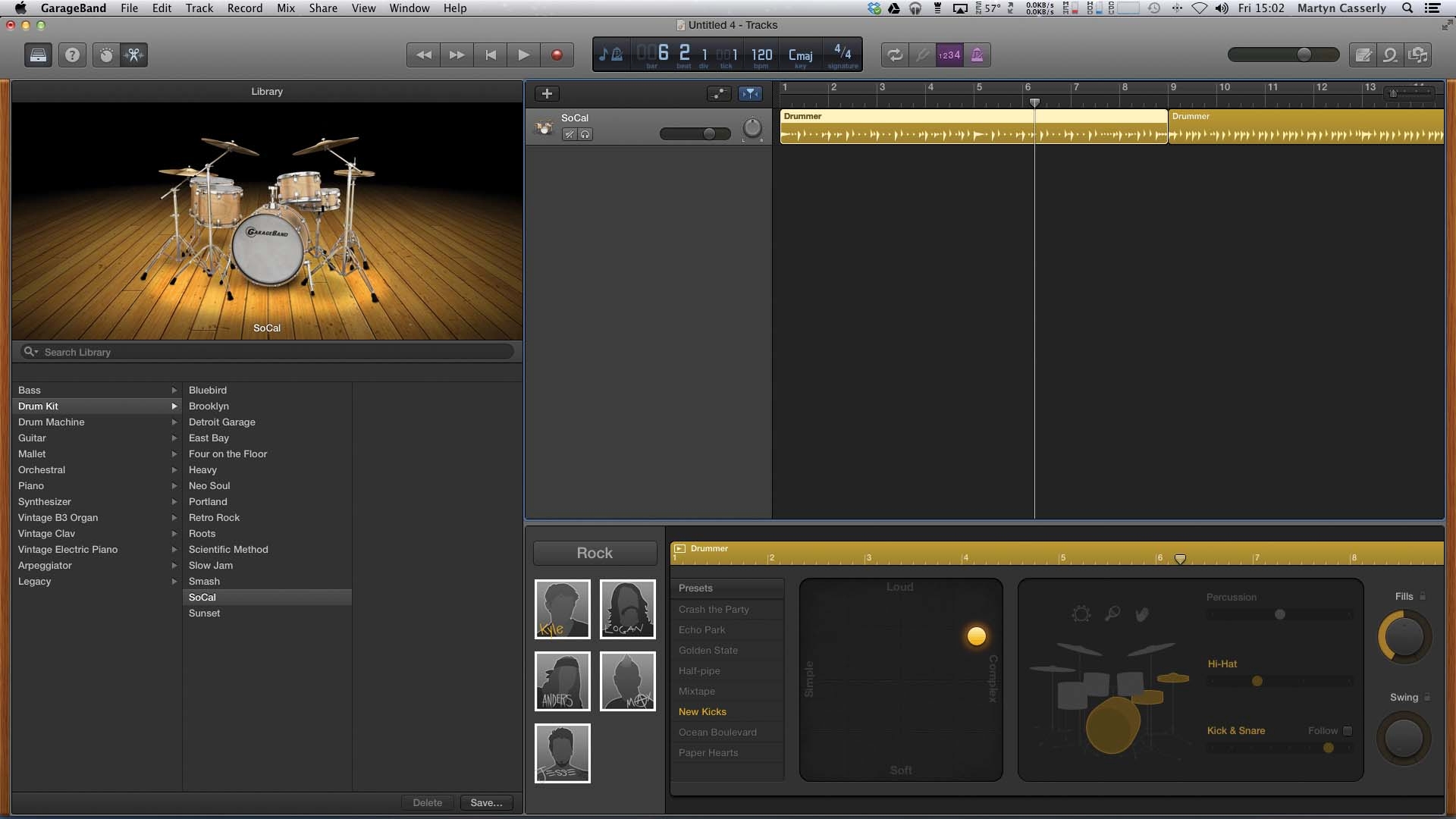This screenshot has height=819, width=1456.
Task: Click the Save... button in Library
Action: pyautogui.click(x=486, y=802)
